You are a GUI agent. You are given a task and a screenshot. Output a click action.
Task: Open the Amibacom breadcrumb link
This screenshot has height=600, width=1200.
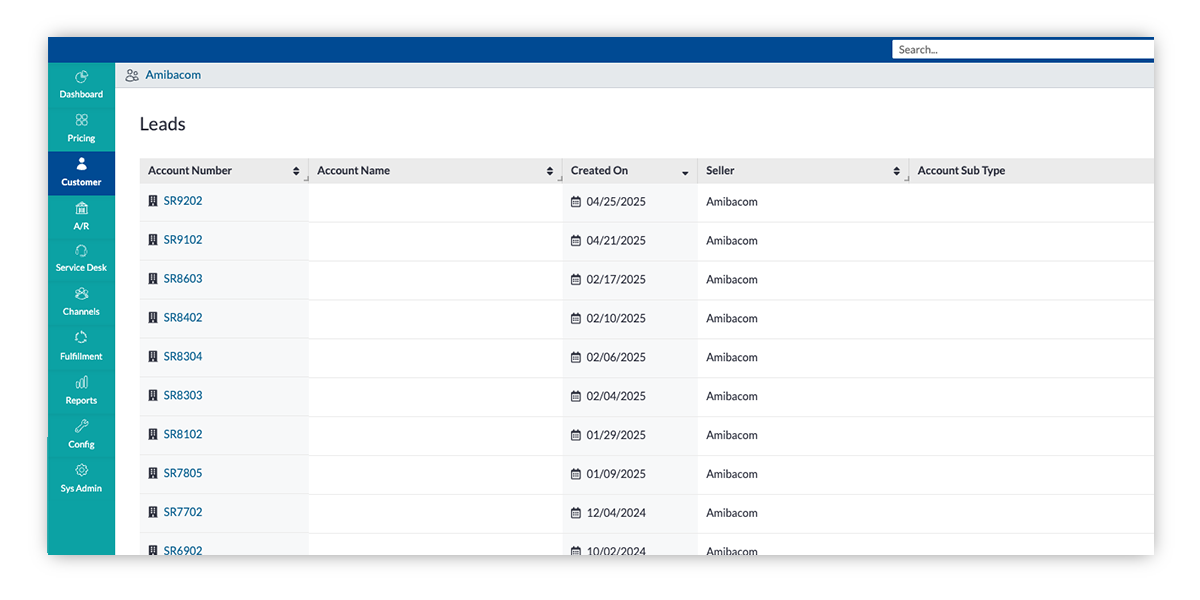tap(173, 75)
